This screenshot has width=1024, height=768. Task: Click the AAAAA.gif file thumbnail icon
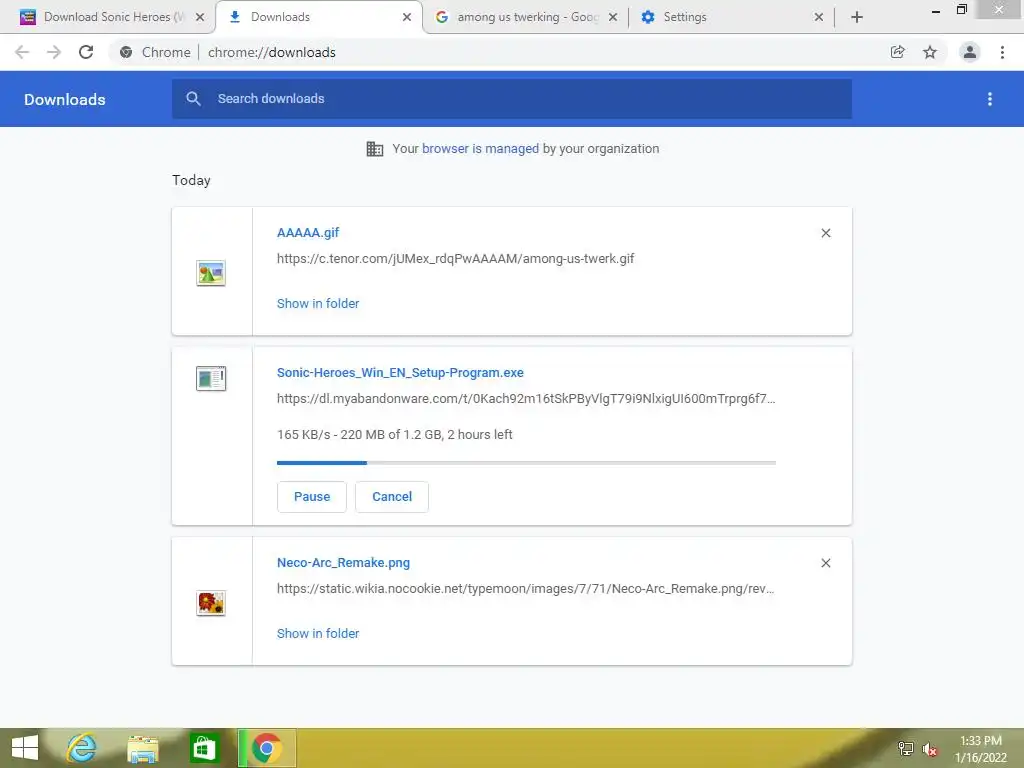pyautogui.click(x=211, y=273)
